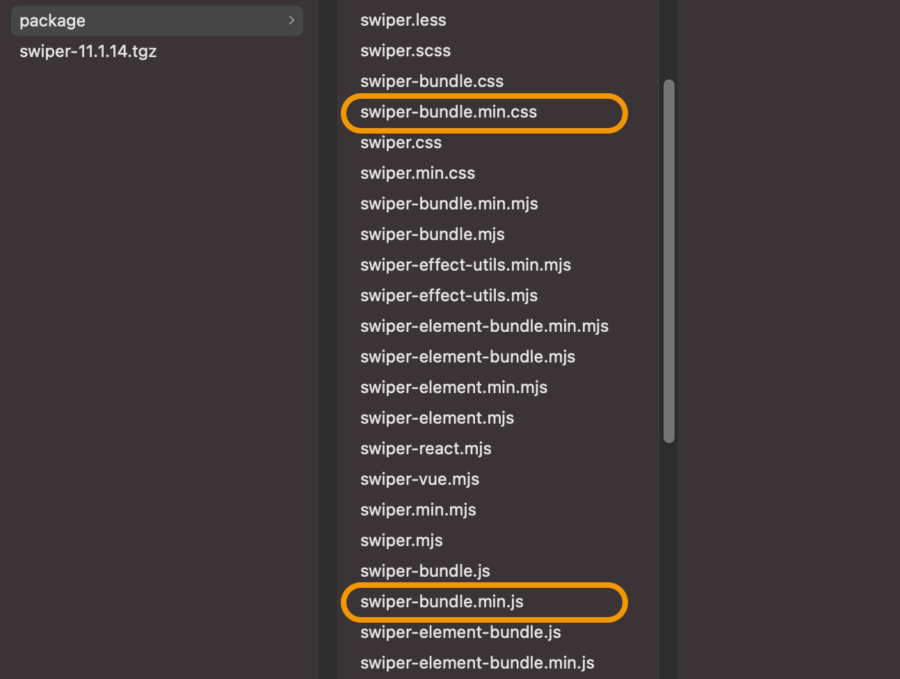Viewport: 900px width, 679px height.
Task: Select highlighted swiper-bundle.min.css file
Action: click(448, 112)
